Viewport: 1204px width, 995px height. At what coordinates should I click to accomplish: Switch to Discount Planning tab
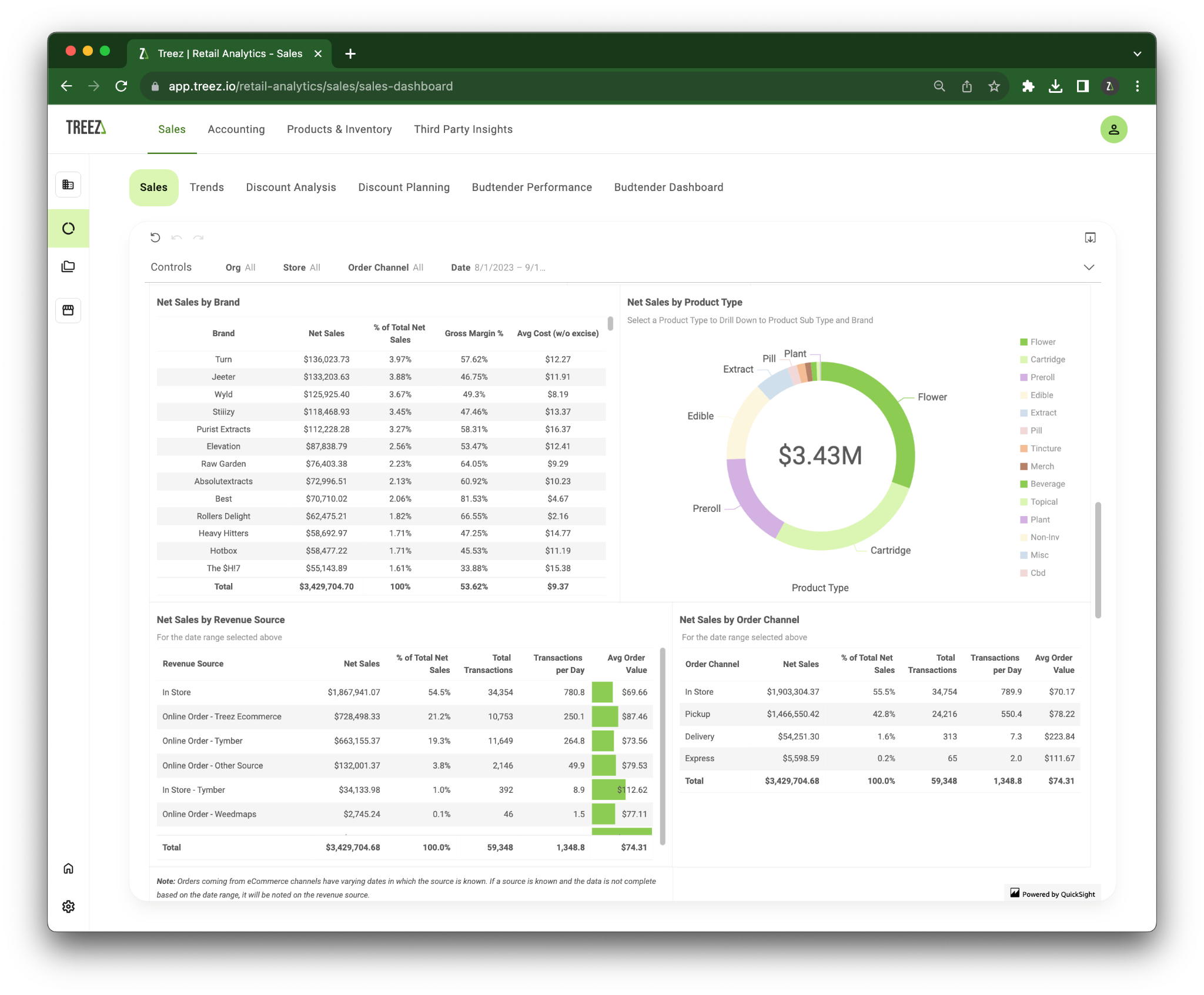[404, 187]
